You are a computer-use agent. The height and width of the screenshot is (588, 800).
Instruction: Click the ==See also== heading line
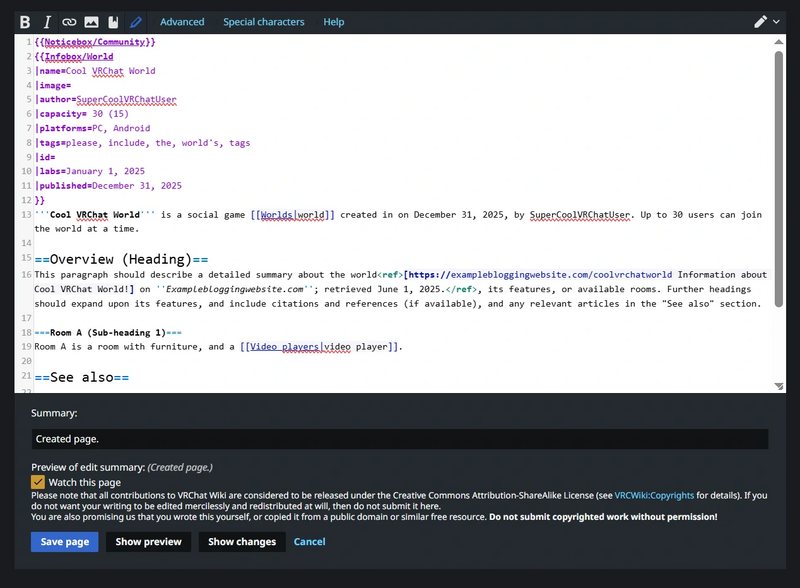coord(82,377)
